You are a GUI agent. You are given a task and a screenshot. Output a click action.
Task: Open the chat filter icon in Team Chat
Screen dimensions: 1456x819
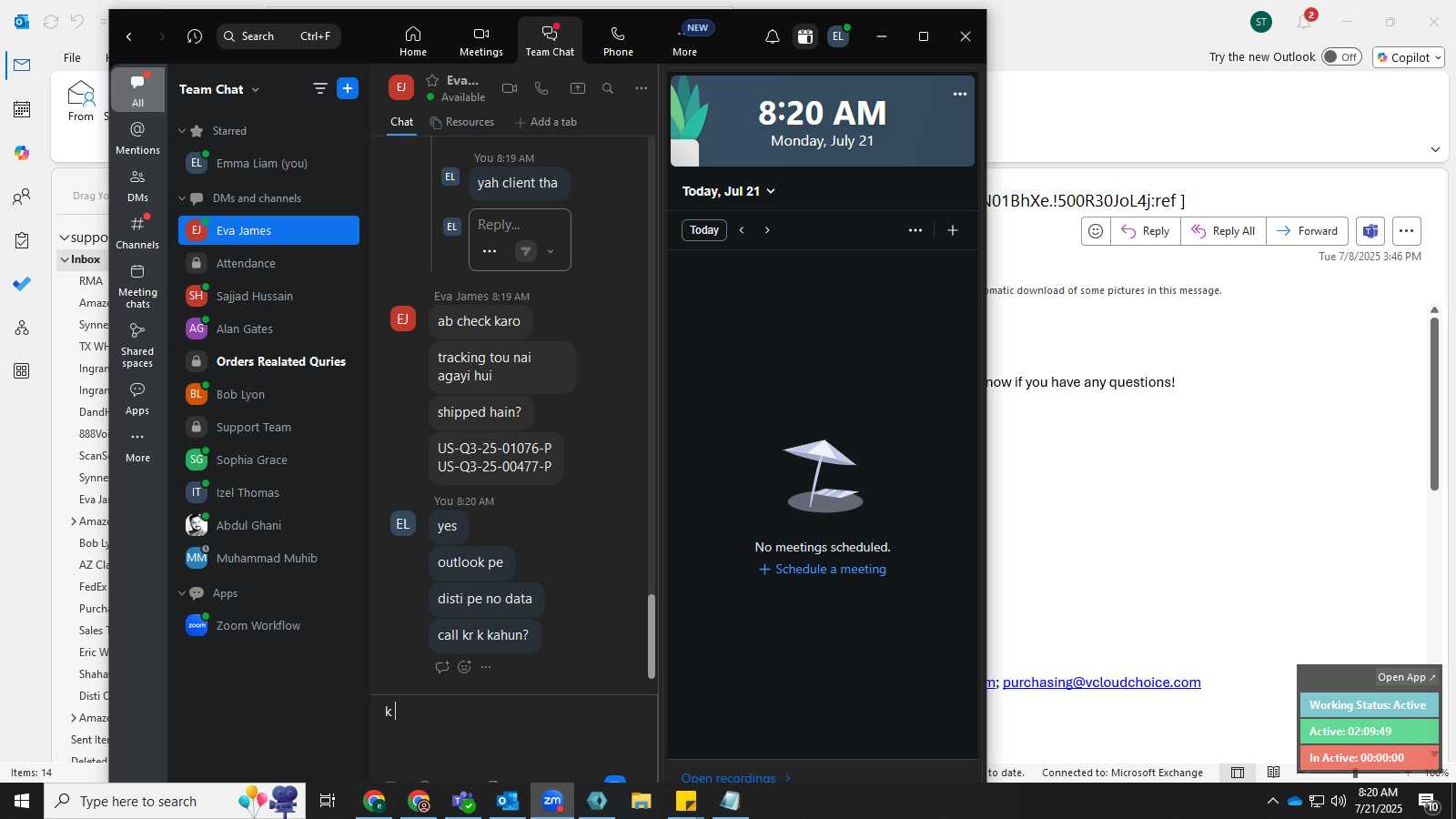point(320,88)
